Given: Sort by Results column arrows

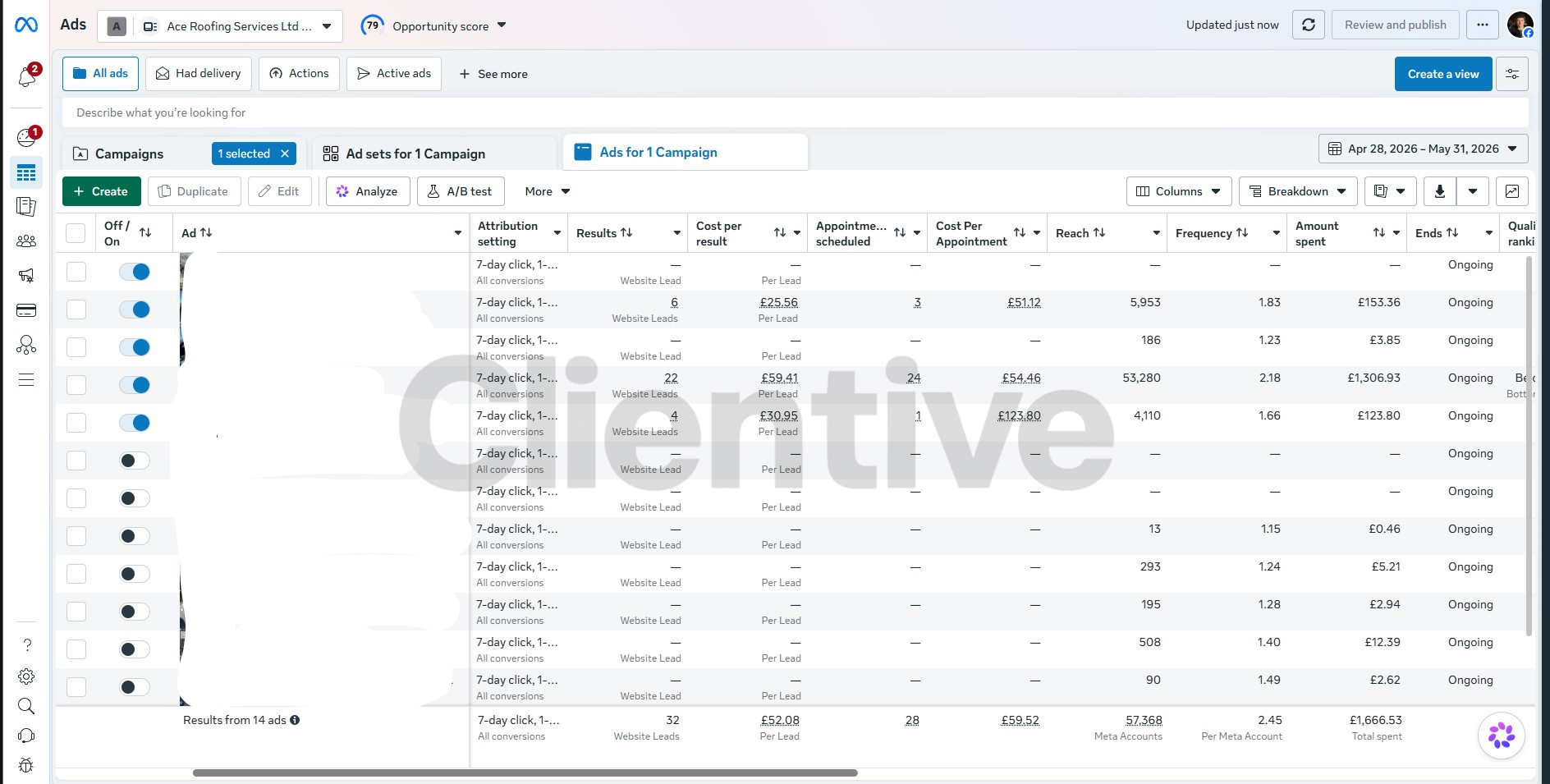Looking at the screenshot, I should (x=626, y=233).
